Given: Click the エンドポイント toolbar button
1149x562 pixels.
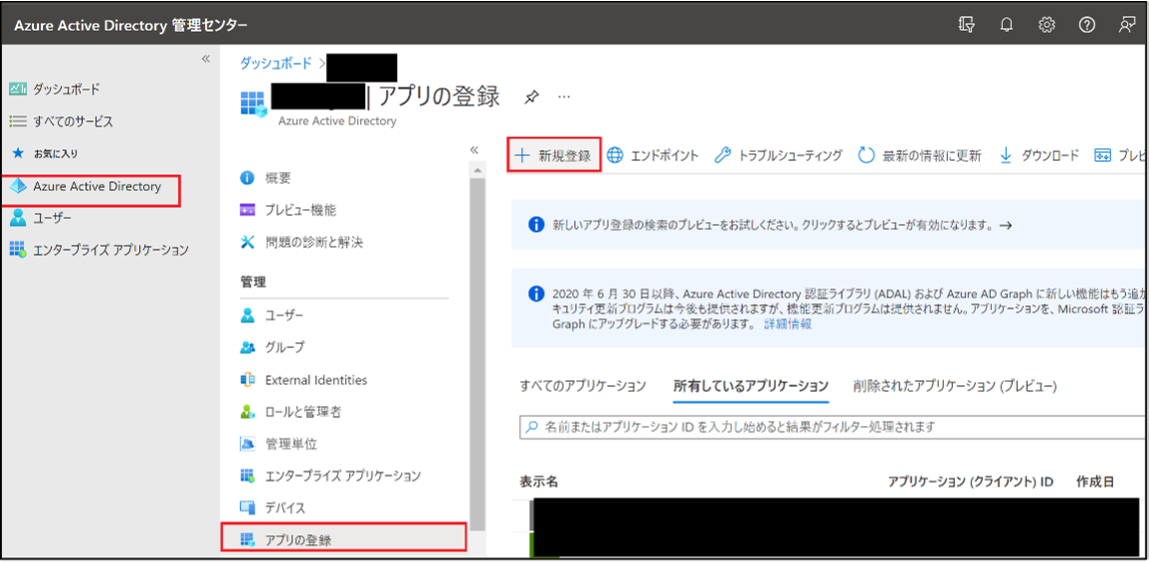Looking at the screenshot, I should (x=653, y=155).
